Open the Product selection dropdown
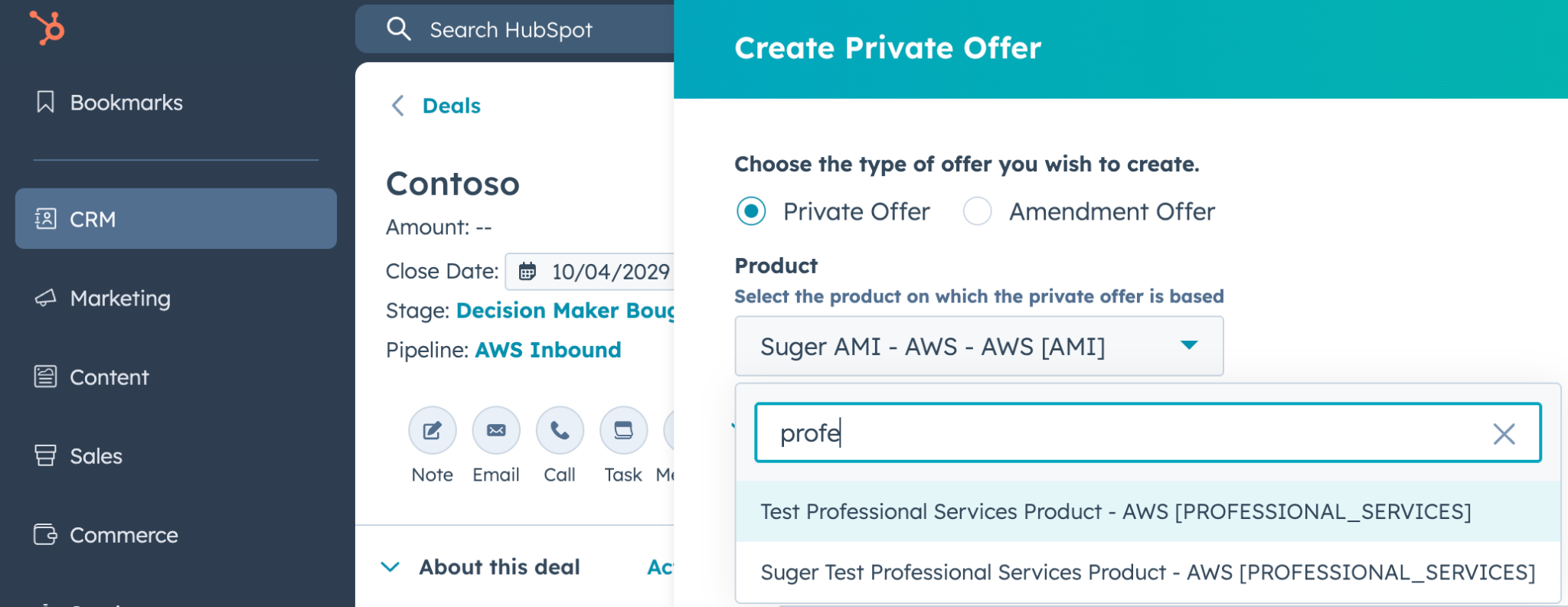 pyautogui.click(x=978, y=346)
